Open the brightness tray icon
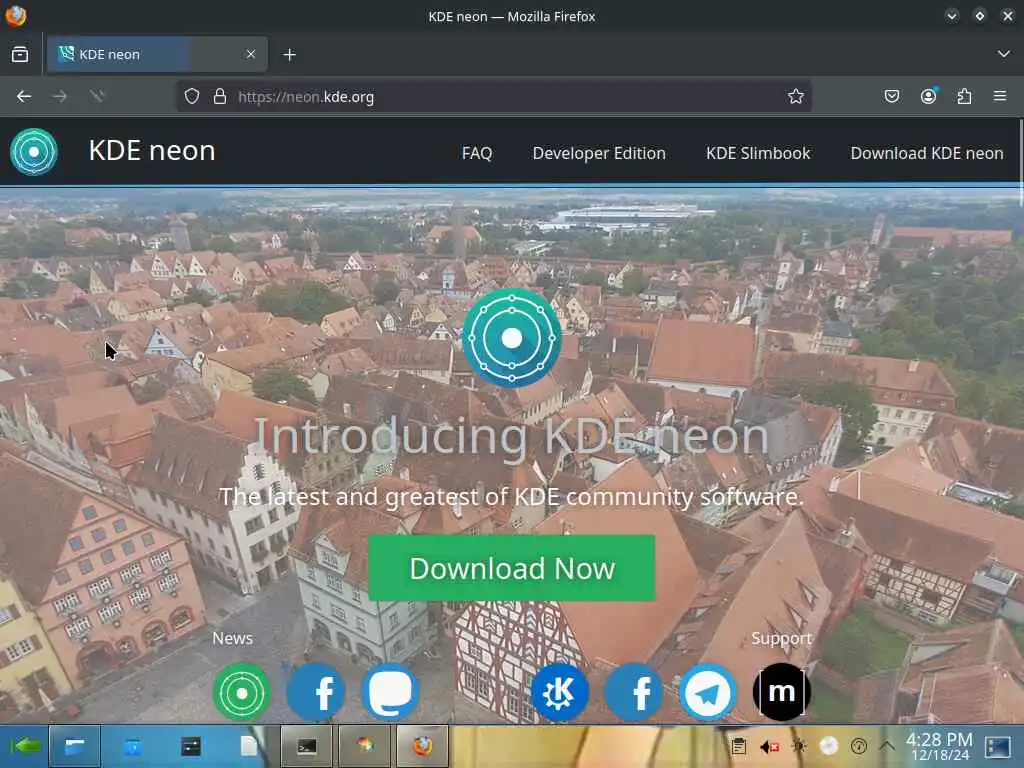 799,746
